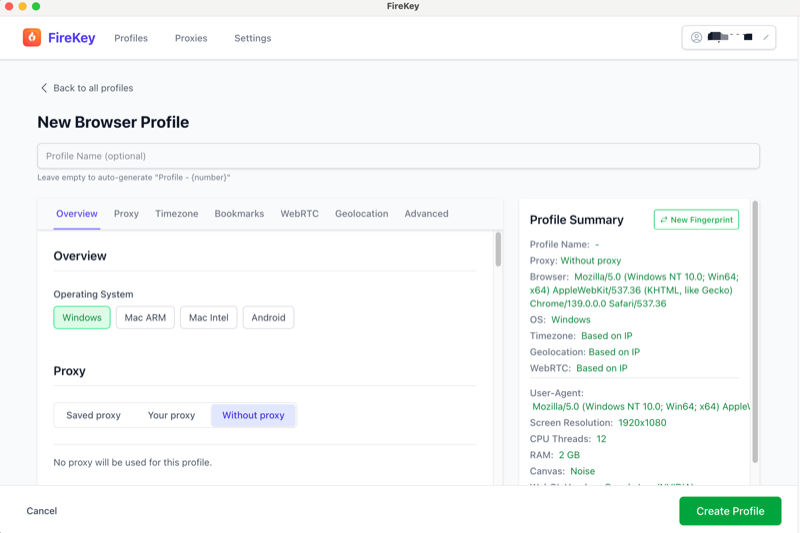
Task: Switch proxy mode to Your proxy
Action: click(x=171, y=415)
